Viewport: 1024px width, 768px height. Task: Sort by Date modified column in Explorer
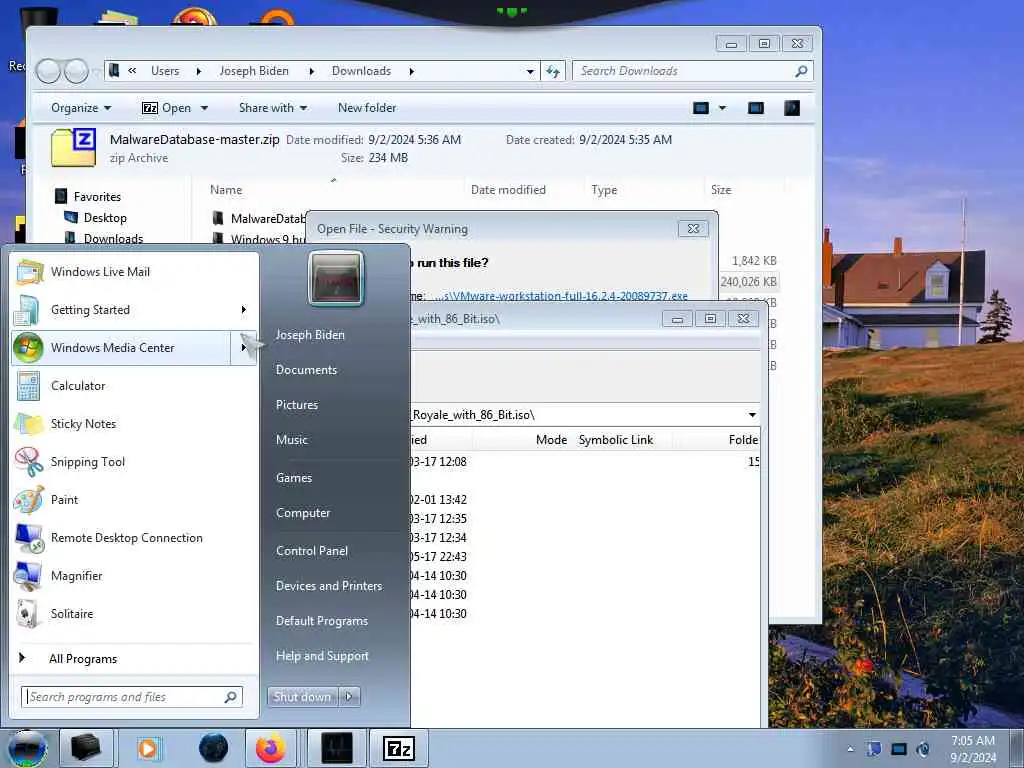(x=508, y=189)
